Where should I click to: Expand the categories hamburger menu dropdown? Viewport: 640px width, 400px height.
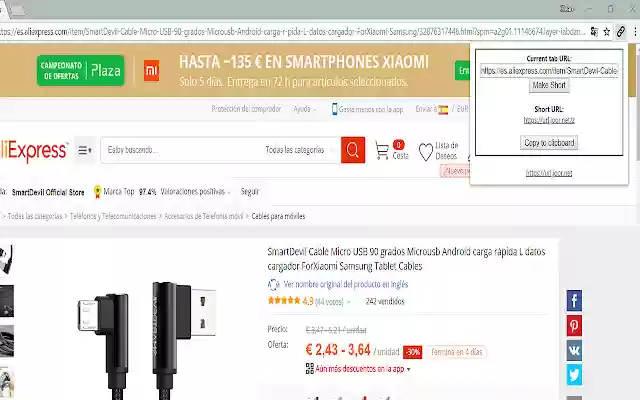[x=85, y=150]
